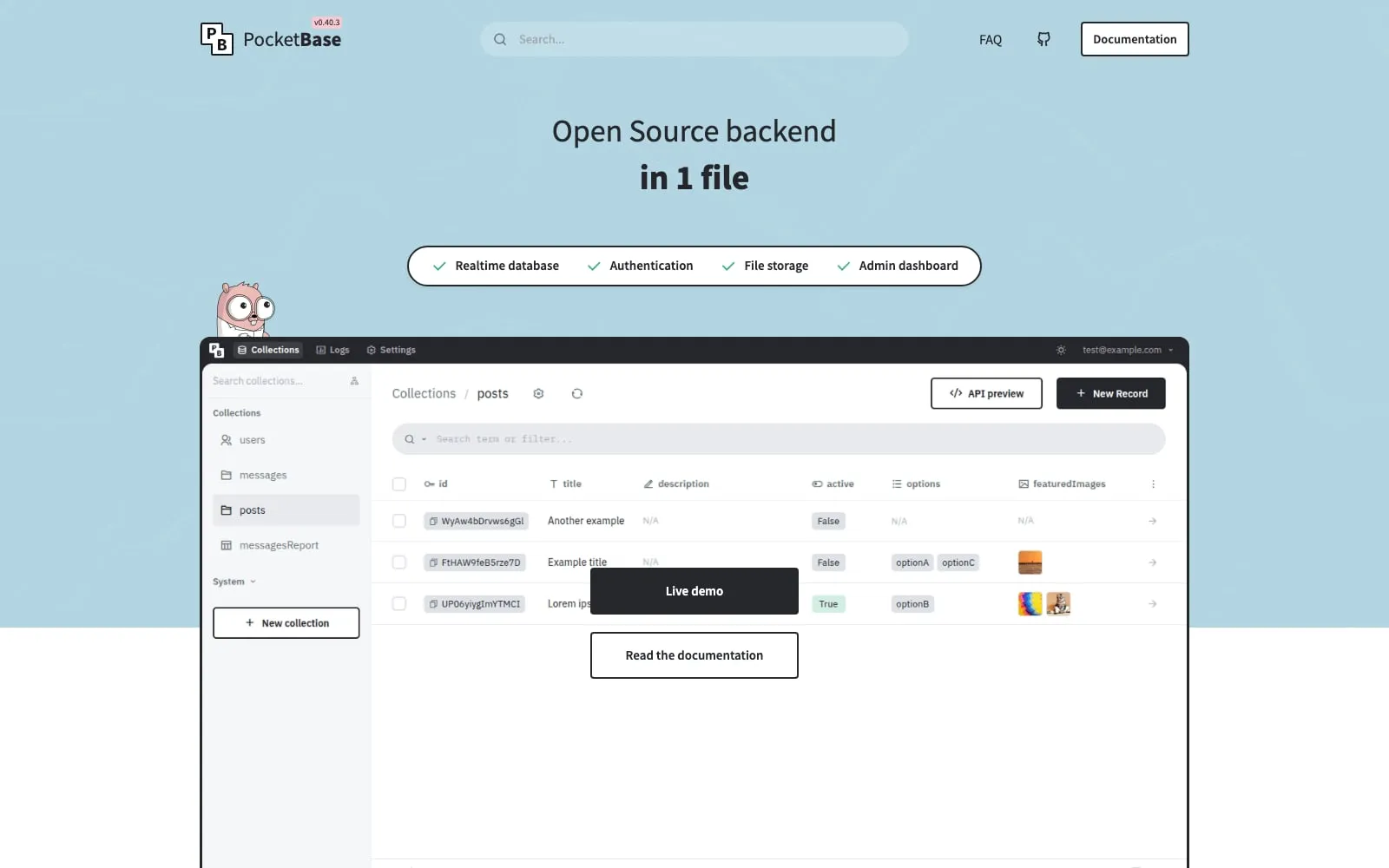Sort by the active column header
This screenshot has width=1389, height=868.
(x=833, y=484)
